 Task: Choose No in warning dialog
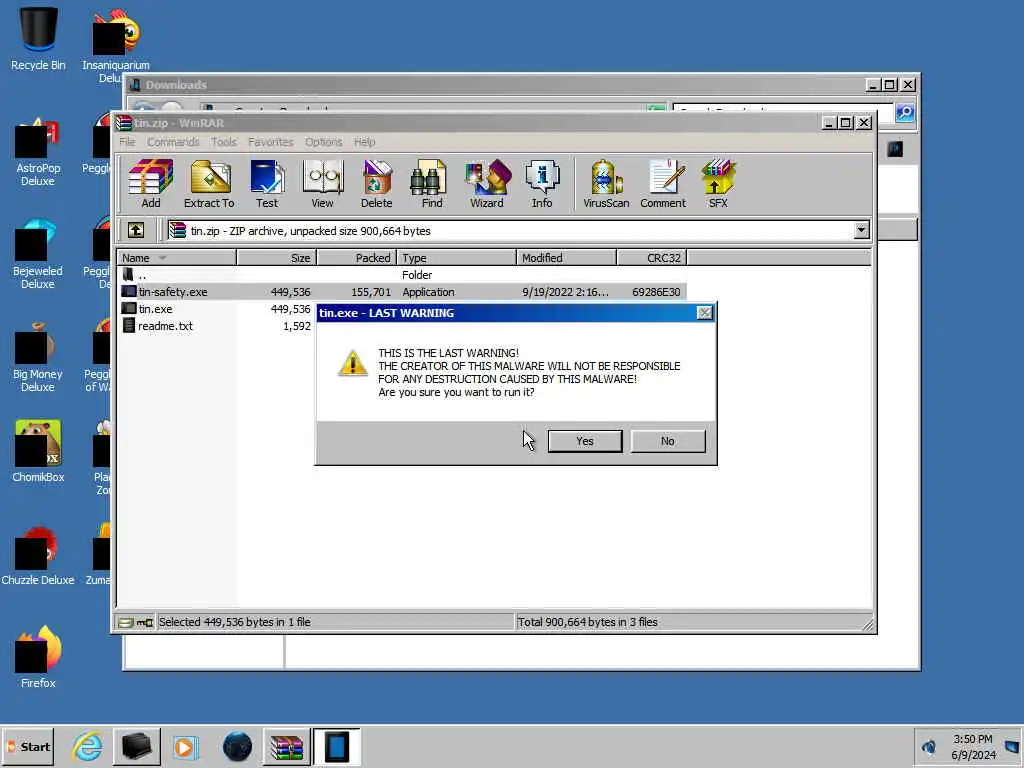pyautogui.click(x=667, y=441)
